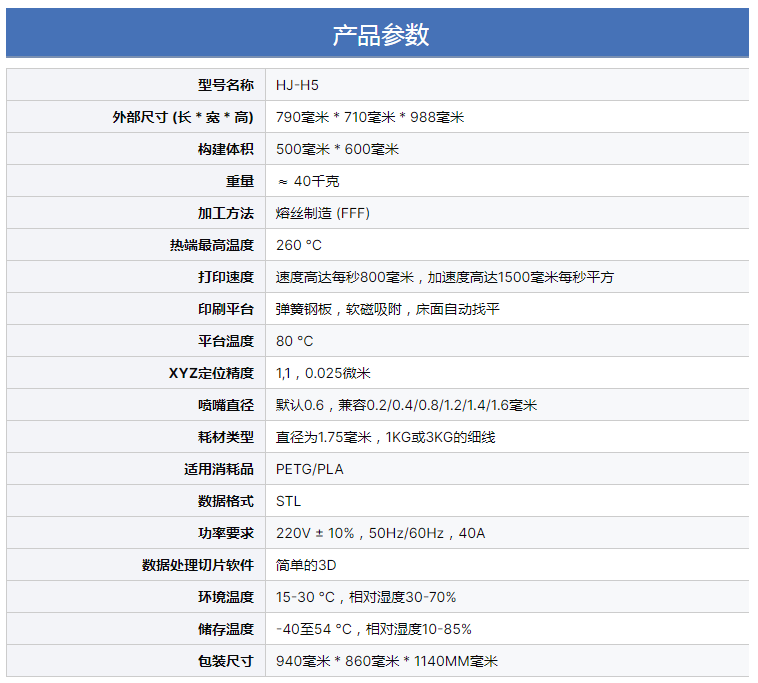This screenshot has height=683, width=758.
Task: Select the ambient temperature value 15-30 °C
Action: click(x=366, y=597)
